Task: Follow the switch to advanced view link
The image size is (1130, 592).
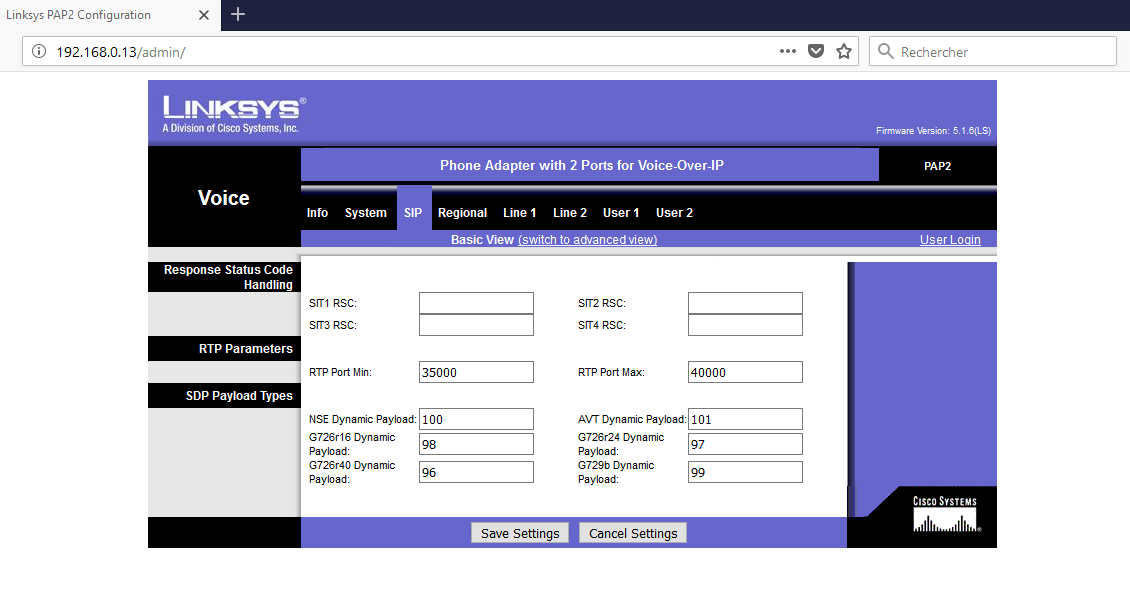Action: [587, 240]
